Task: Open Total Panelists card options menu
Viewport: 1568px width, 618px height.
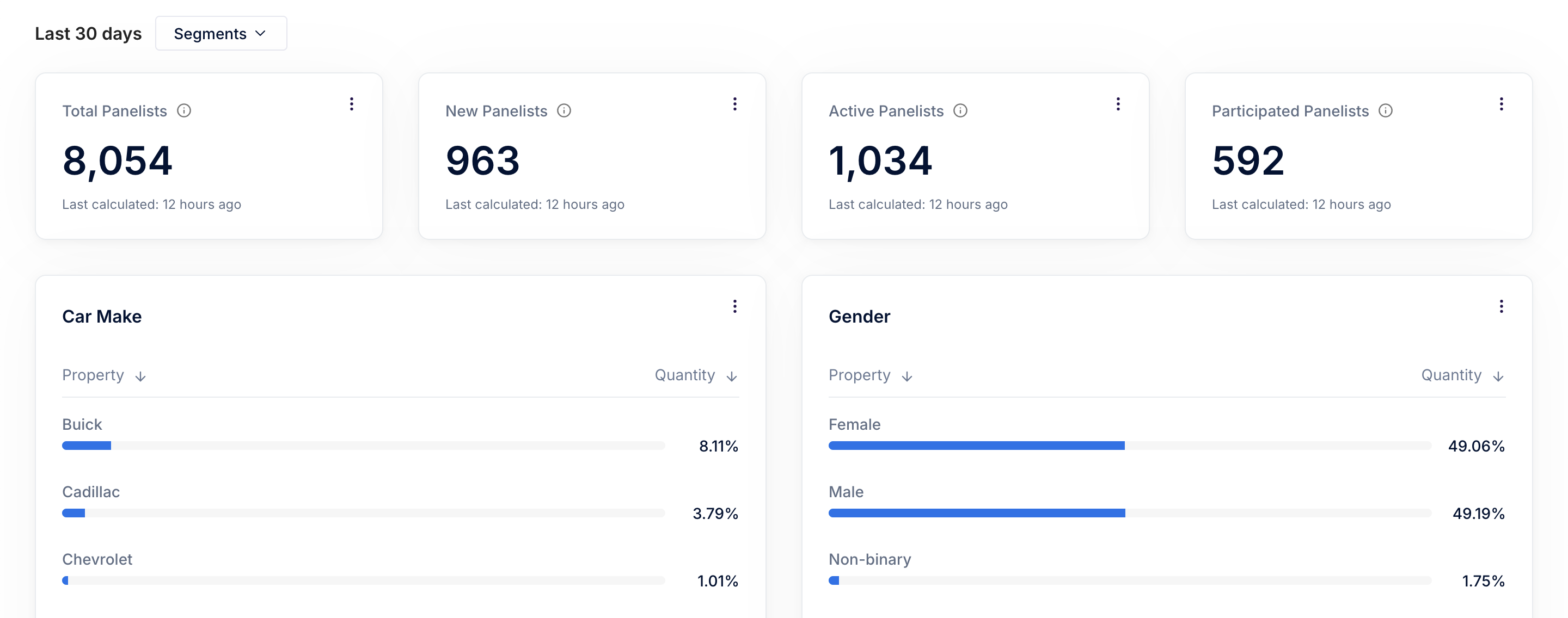Action: (x=351, y=104)
